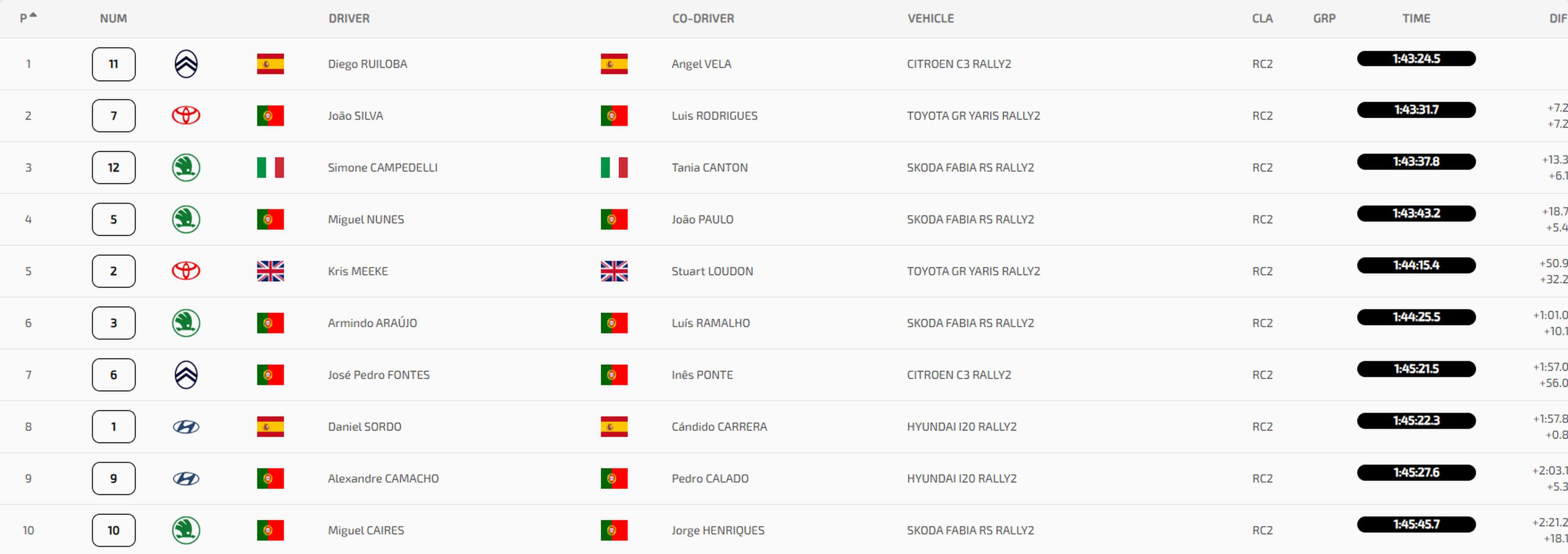The image size is (1568, 554).
Task: Sort the table by the NUM column
Action: pos(113,18)
